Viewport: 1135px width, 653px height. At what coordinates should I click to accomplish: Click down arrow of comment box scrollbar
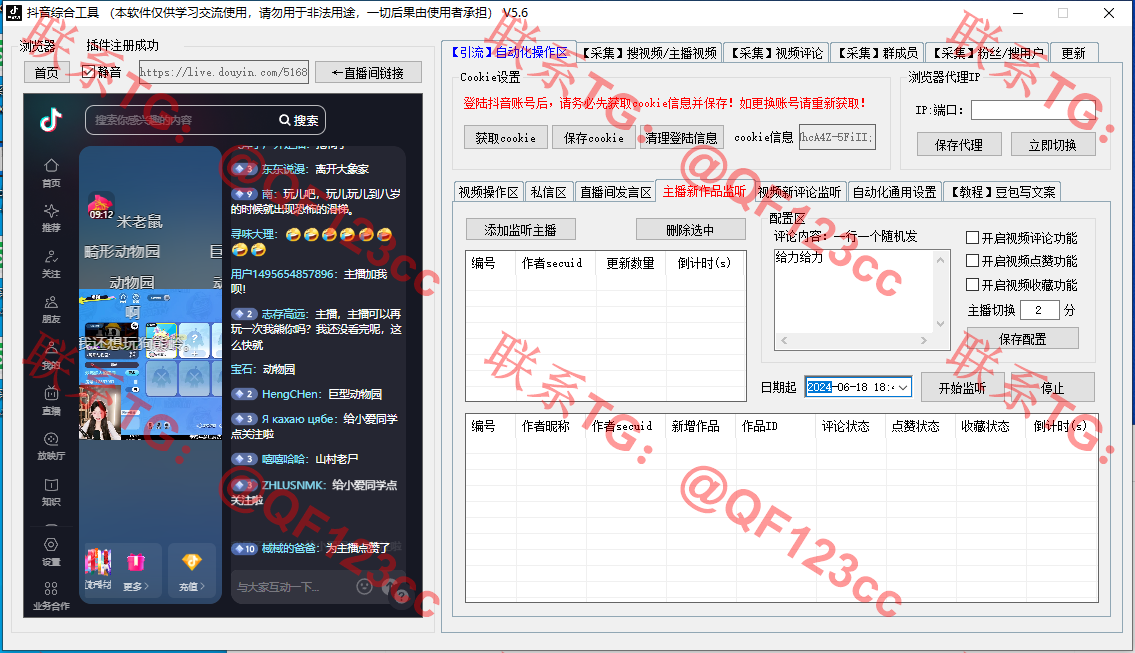(x=940, y=324)
